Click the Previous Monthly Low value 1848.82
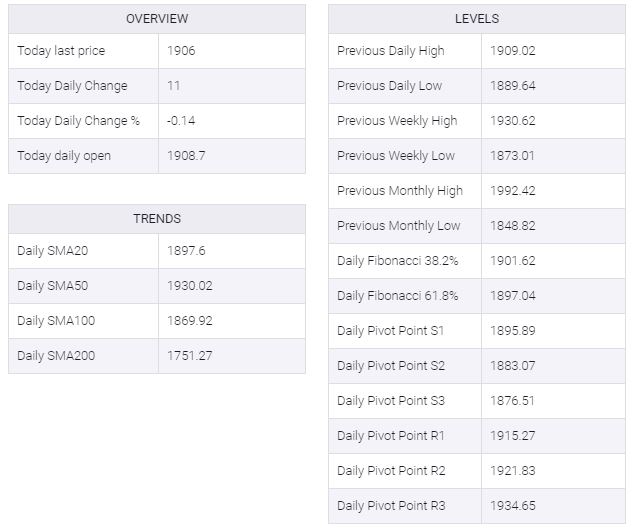 513,226
